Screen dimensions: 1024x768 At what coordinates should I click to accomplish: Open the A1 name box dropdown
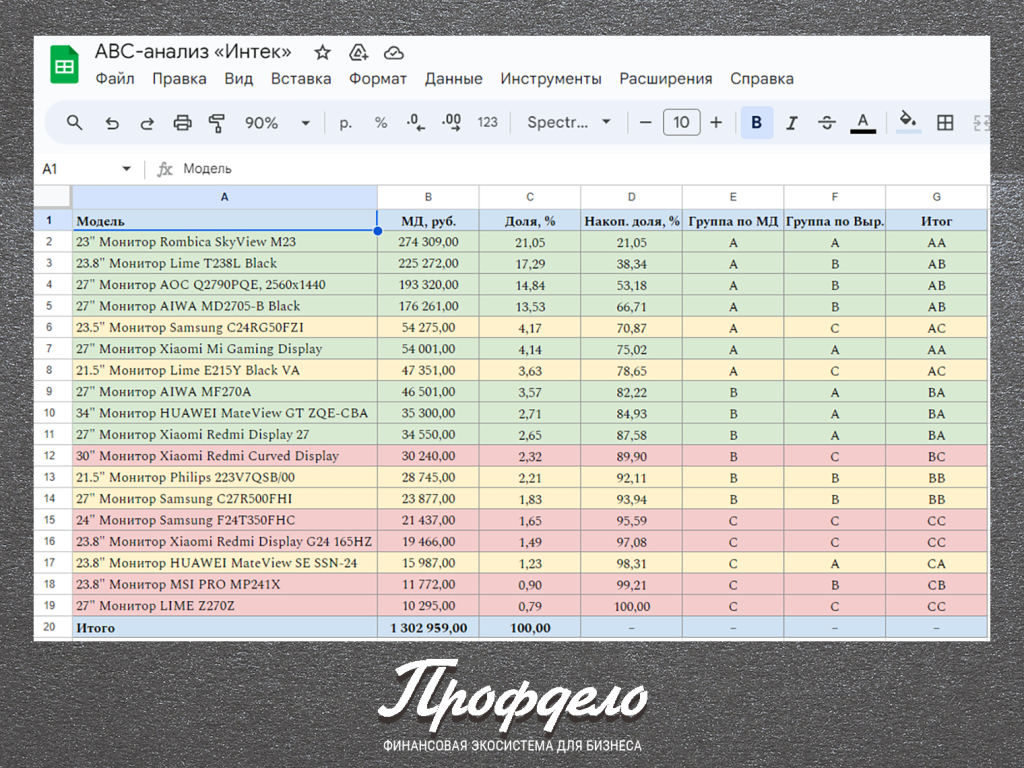tap(126, 169)
